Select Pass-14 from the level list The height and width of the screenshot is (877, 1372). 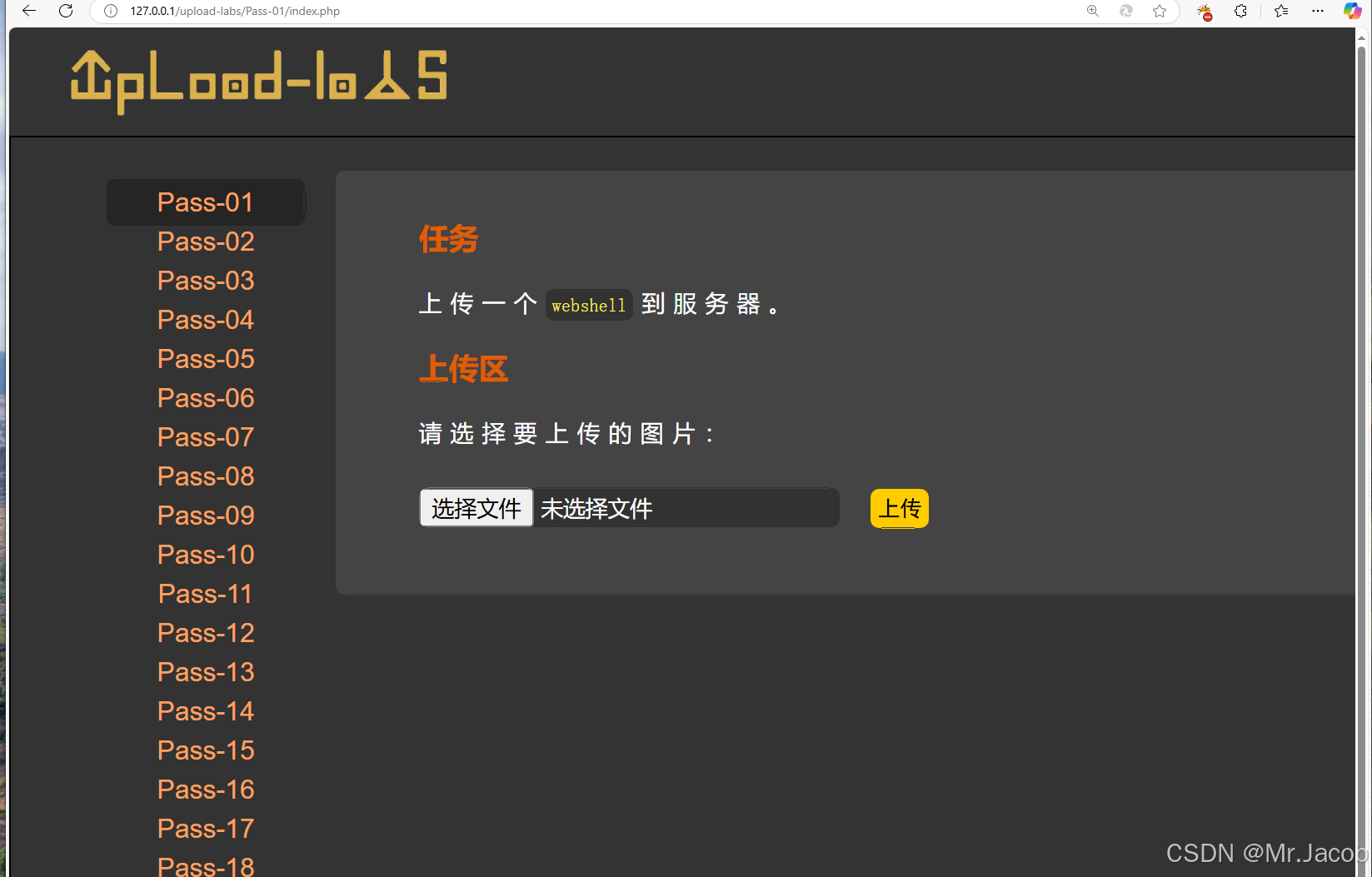point(206,711)
